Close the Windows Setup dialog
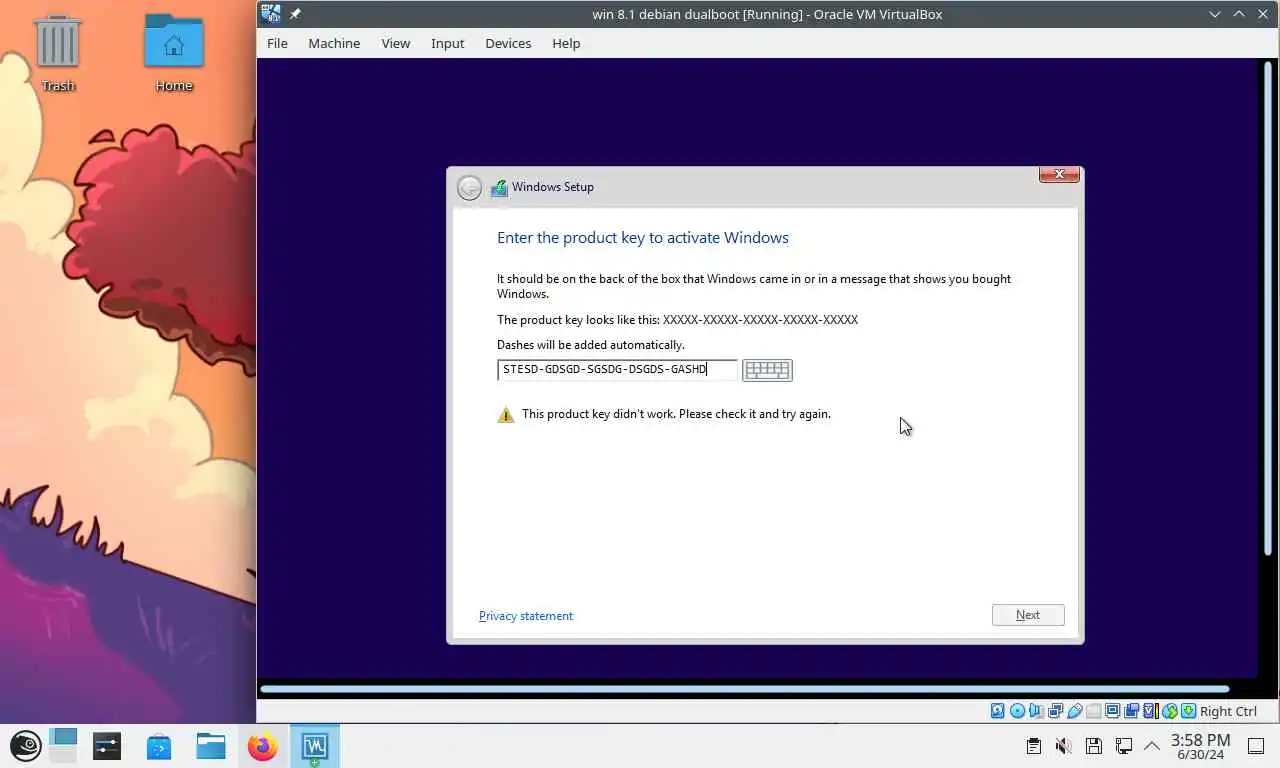This screenshot has height=768, width=1280. tap(1059, 175)
